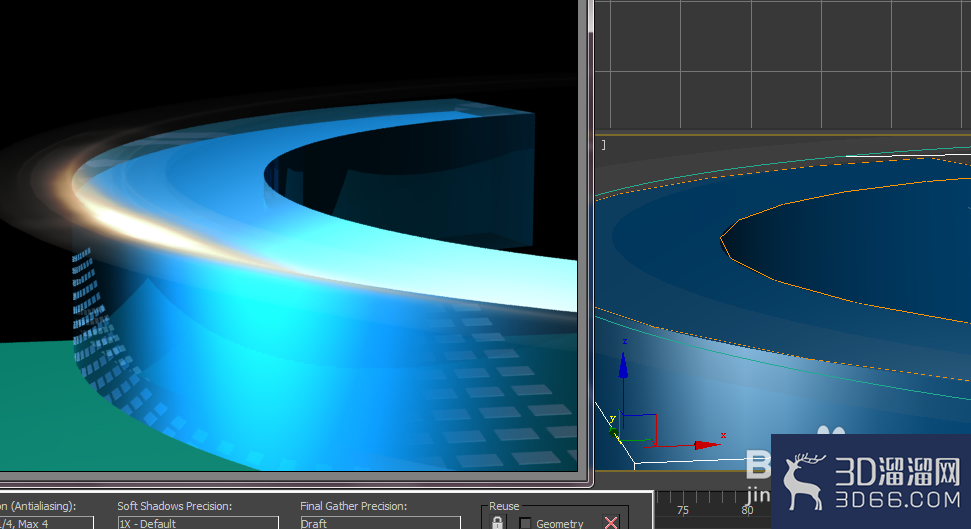
Task: Select the blue Z axis gizmo arrow
Action: [624, 365]
